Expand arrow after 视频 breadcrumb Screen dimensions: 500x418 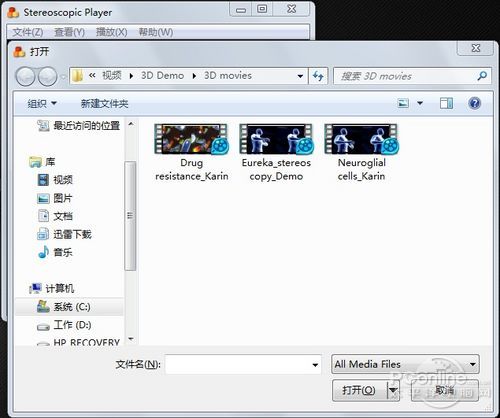[x=131, y=76]
